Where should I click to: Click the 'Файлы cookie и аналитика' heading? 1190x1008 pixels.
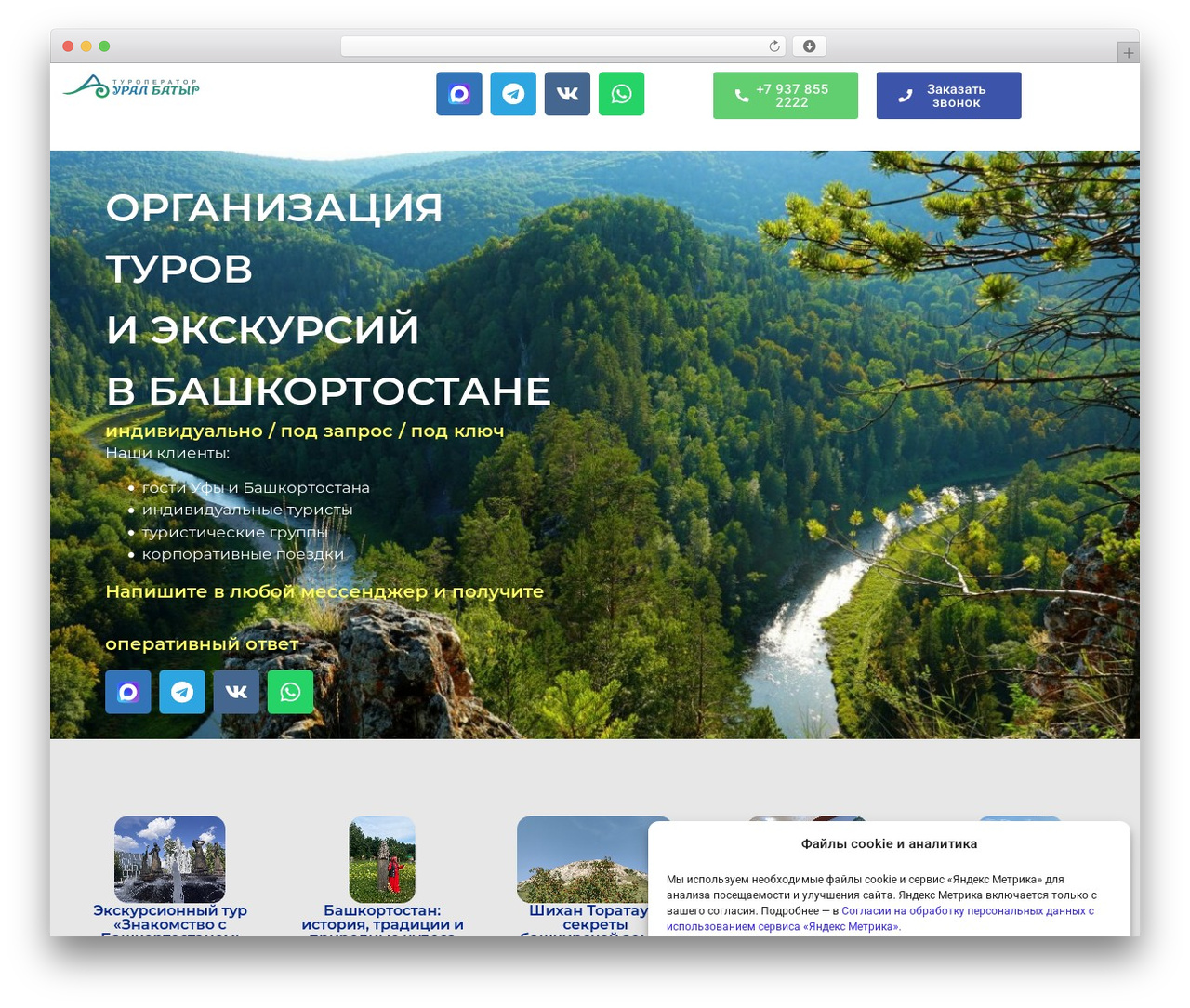tap(889, 844)
